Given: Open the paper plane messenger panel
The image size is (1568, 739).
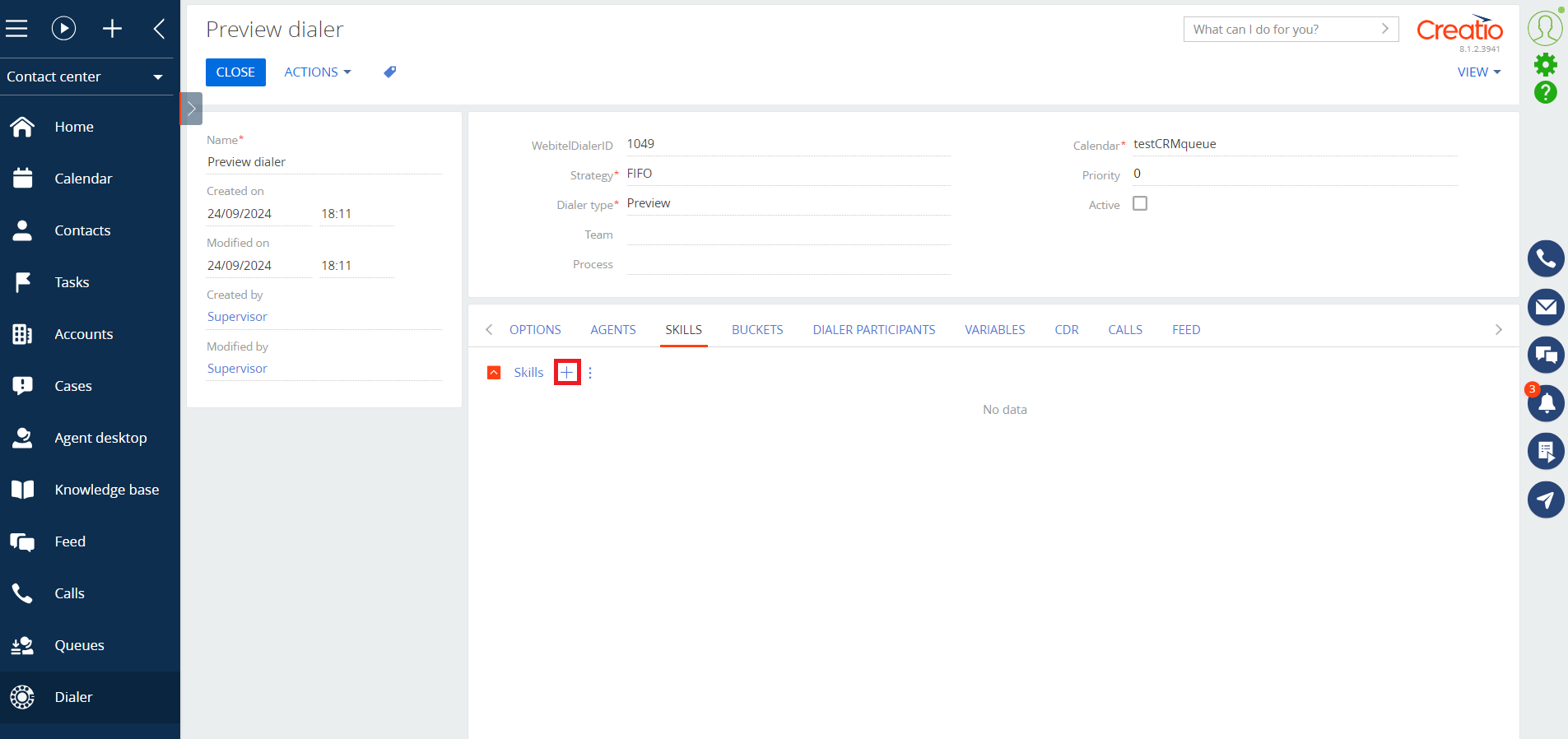Looking at the screenshot, I should 1546,500.
